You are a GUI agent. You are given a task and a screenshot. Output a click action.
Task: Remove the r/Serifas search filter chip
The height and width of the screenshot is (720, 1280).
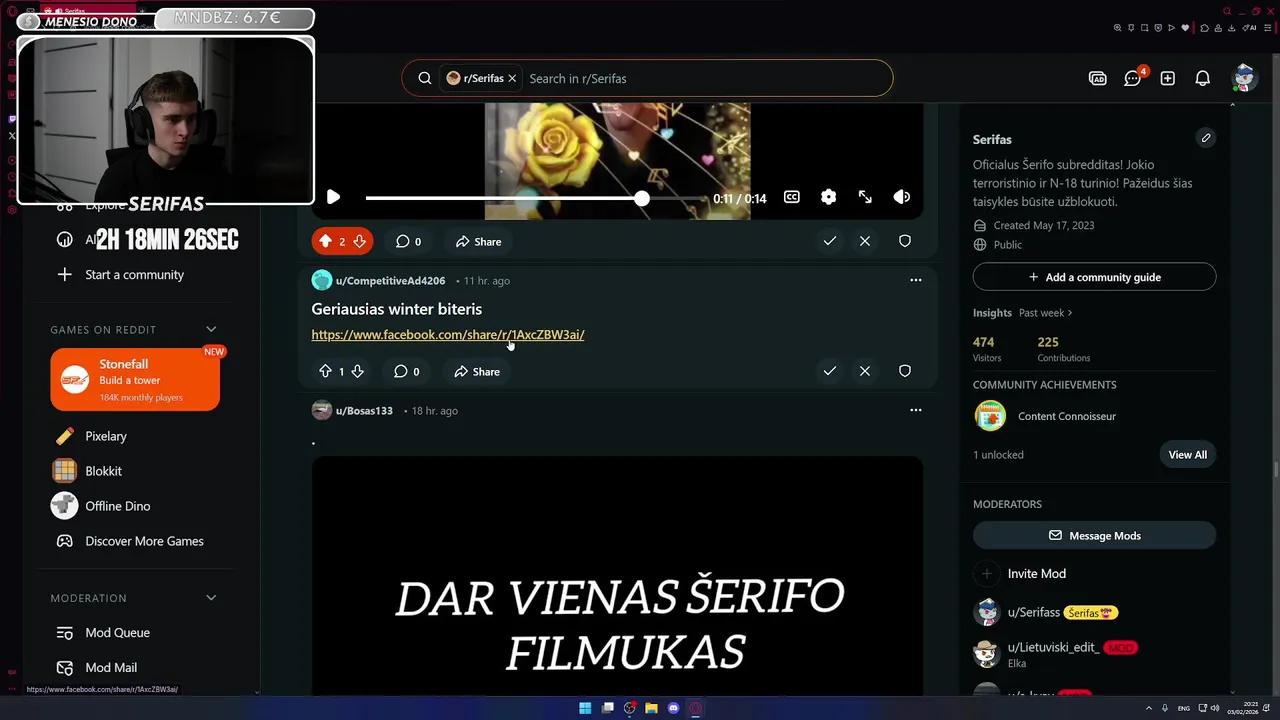[512, 78]
